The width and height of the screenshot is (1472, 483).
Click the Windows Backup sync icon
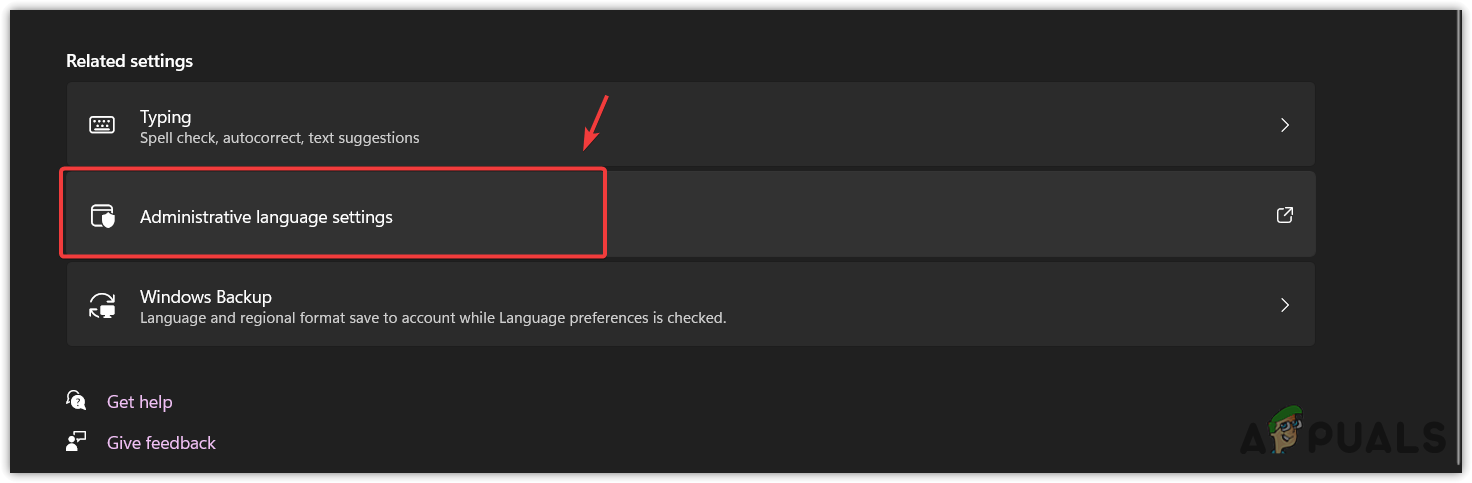click(102, 306)
